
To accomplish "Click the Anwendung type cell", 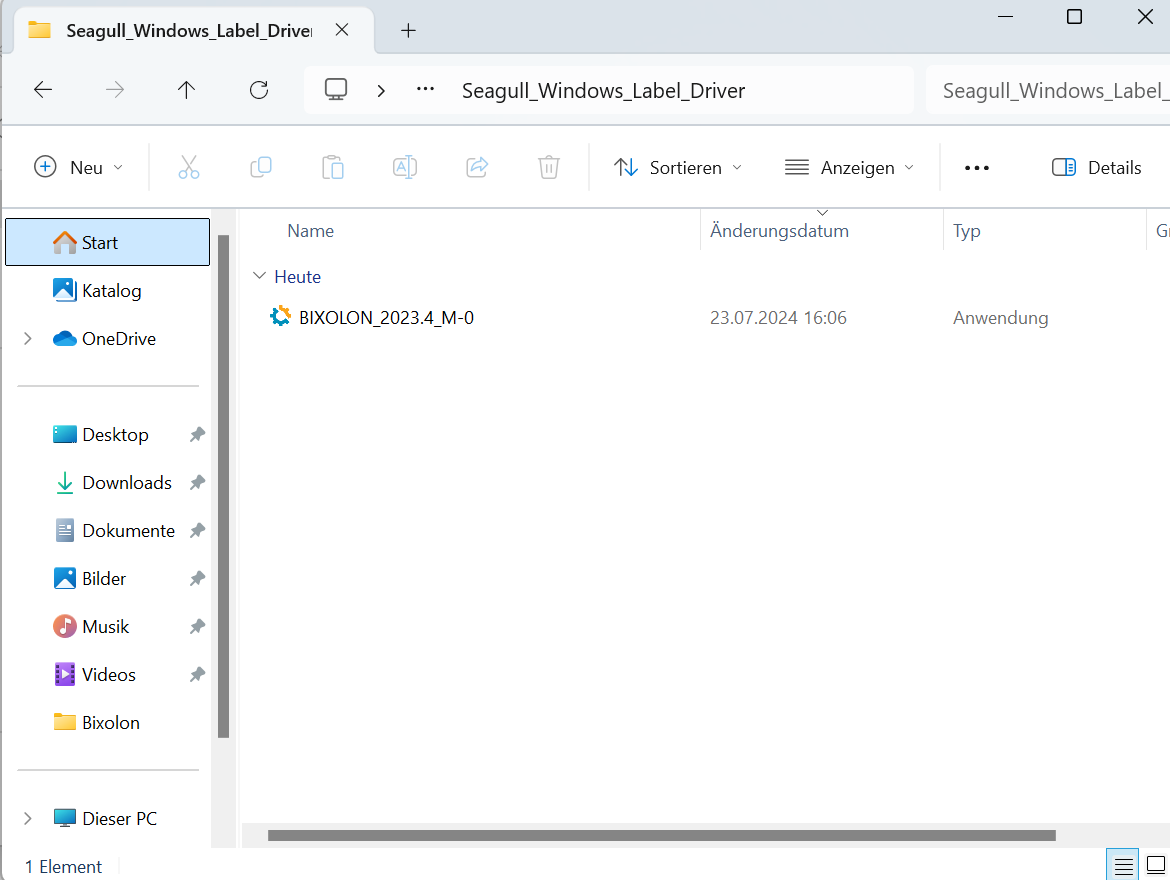I will pyautogui.click(x=1001, y=318).
